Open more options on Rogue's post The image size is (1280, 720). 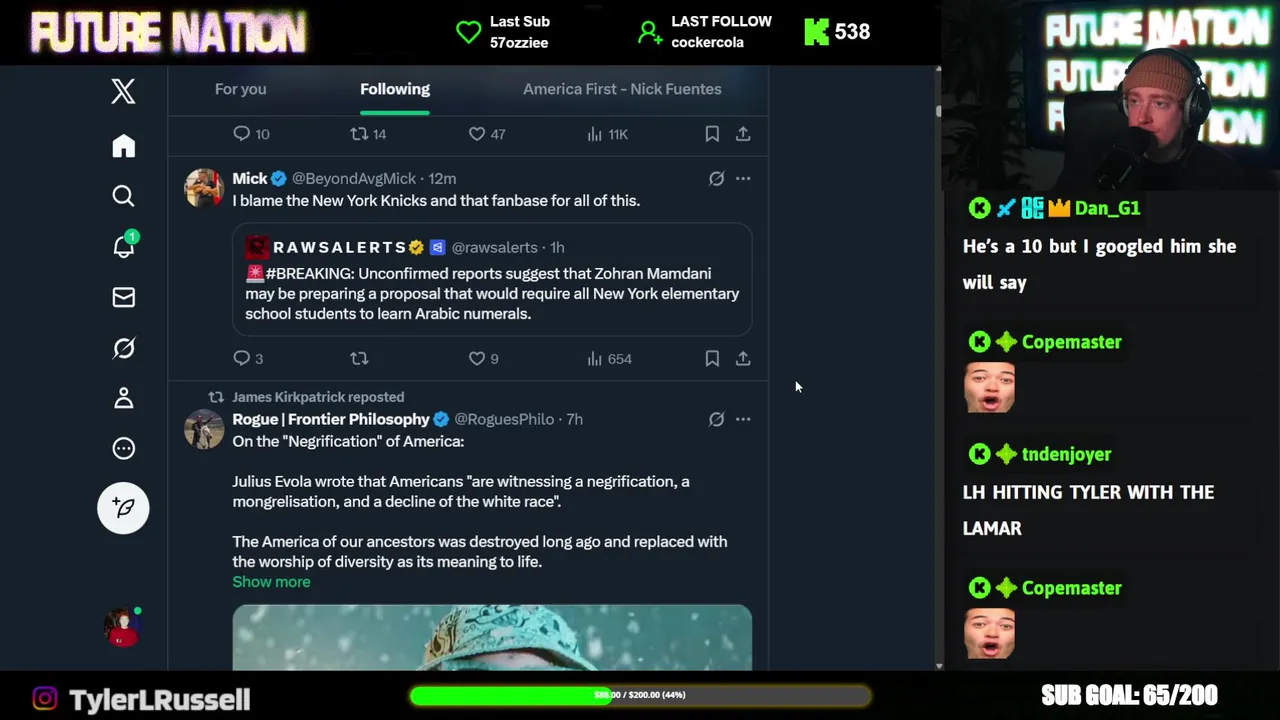click(743, 419)
